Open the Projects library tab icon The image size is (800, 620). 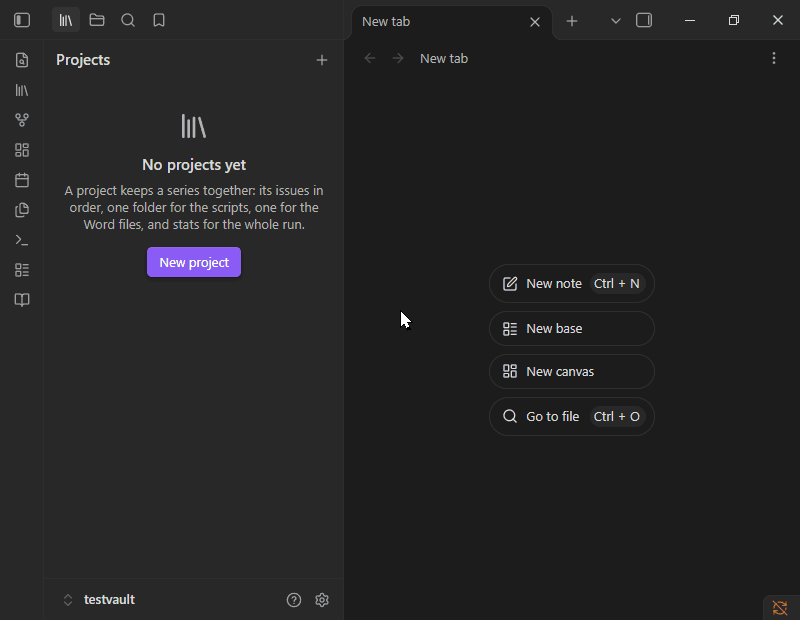tap(66, 20)
